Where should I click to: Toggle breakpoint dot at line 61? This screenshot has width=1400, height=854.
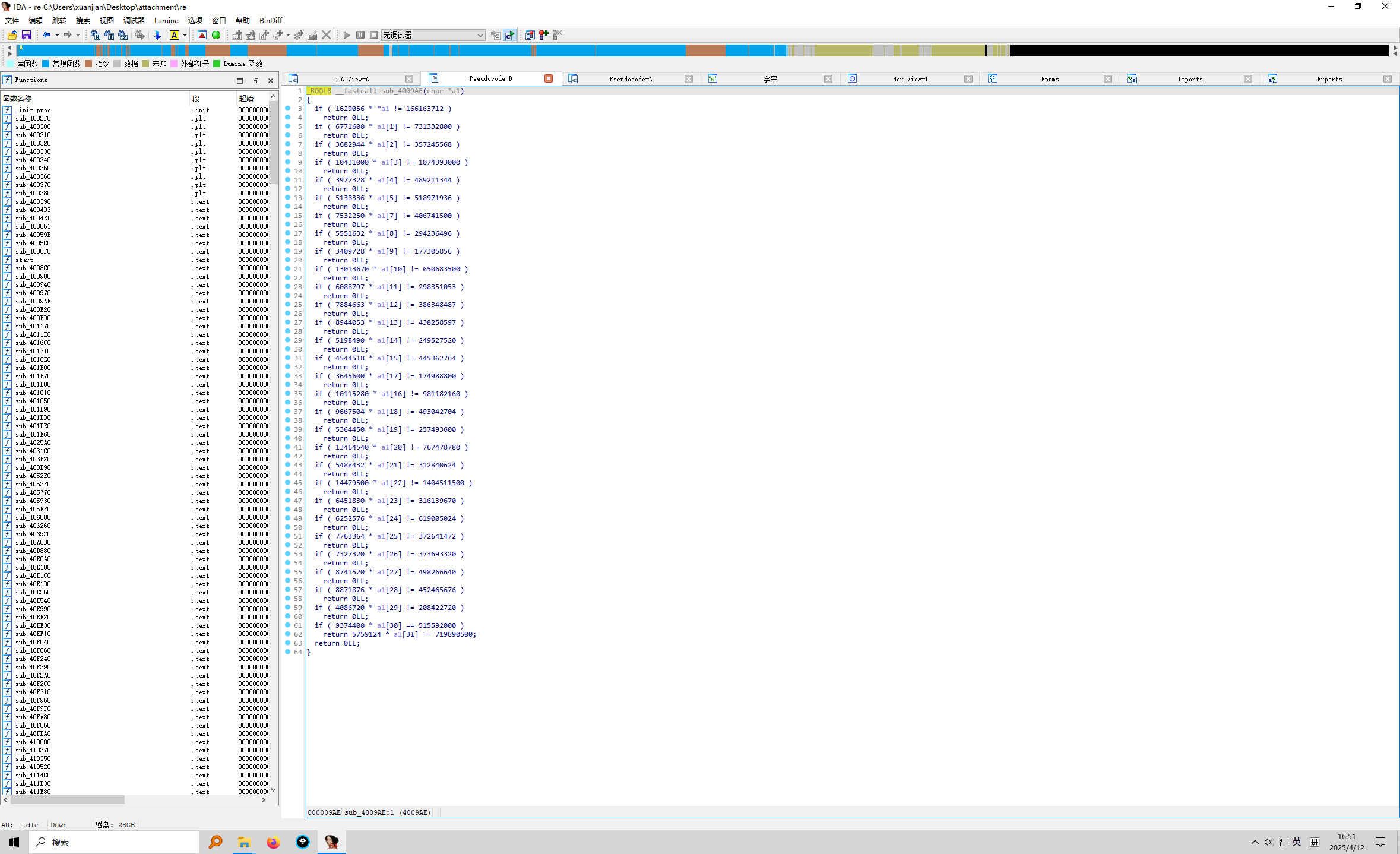tap(288, 625)
